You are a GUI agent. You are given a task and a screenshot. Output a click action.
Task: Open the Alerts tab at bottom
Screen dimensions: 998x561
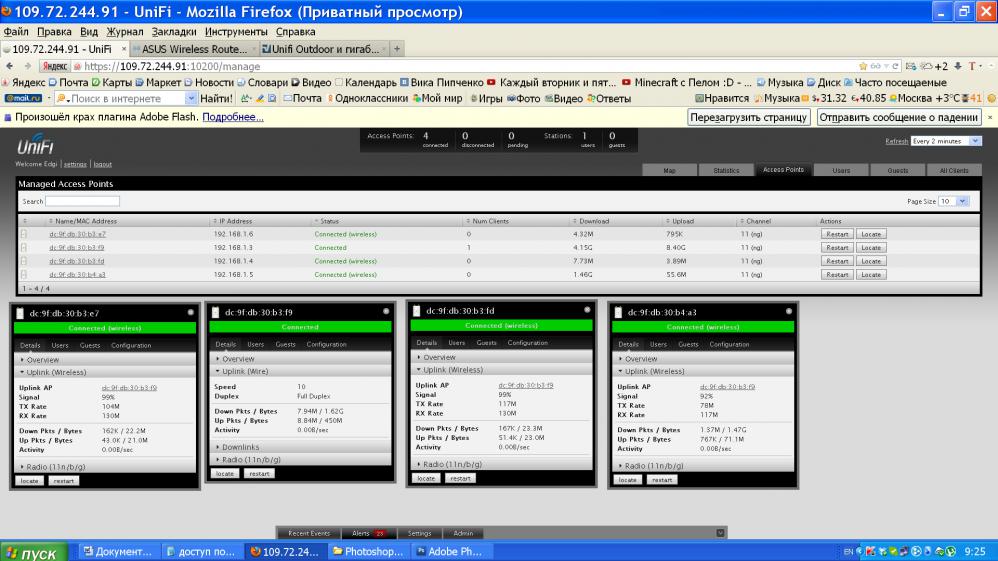(367, 533)
